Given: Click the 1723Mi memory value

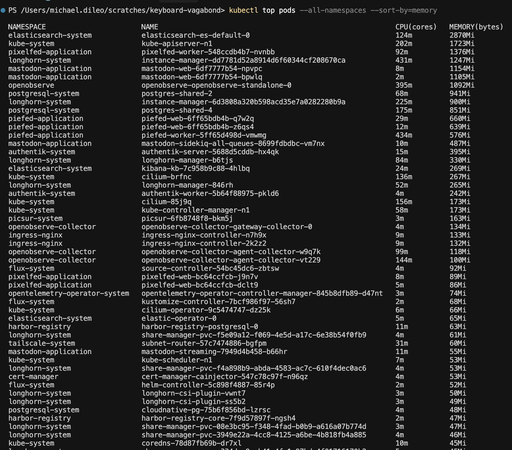Looking at the screenshot, I should (x=462, y=43).
